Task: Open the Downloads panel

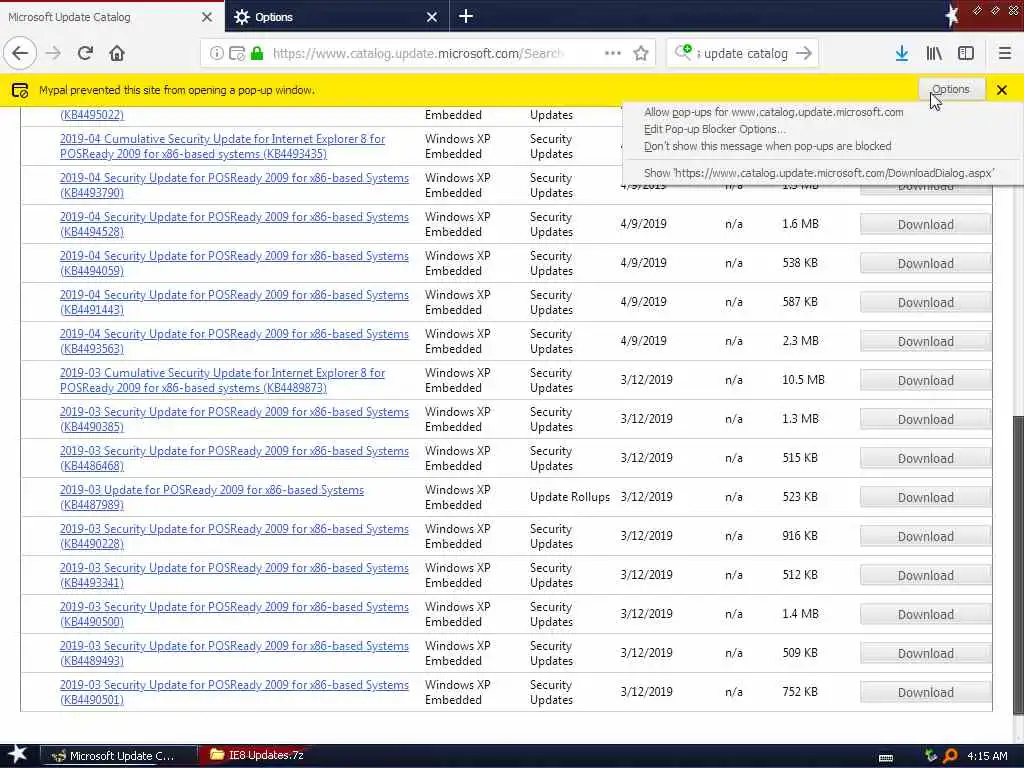Action: tap(902, 53)
